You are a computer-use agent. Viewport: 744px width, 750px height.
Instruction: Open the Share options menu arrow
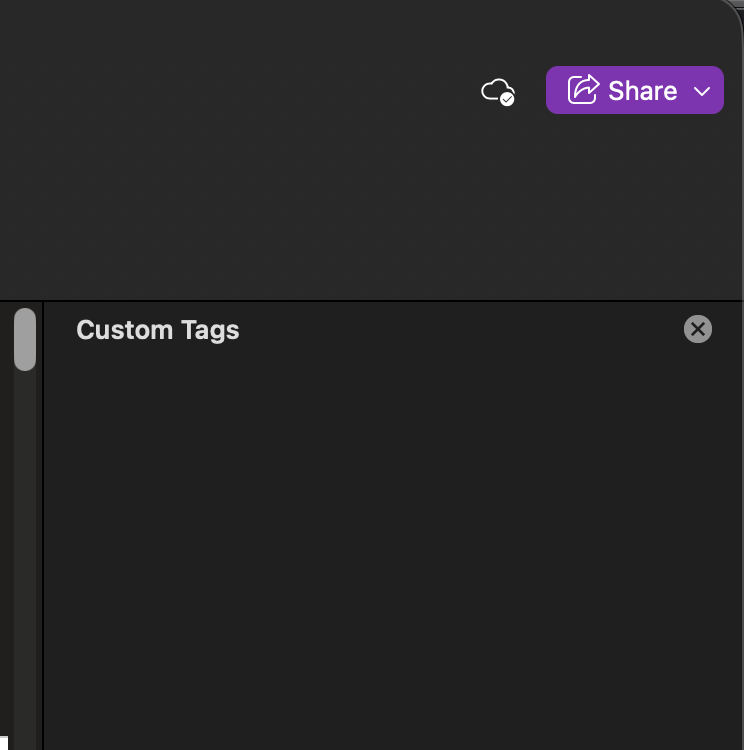702,91
